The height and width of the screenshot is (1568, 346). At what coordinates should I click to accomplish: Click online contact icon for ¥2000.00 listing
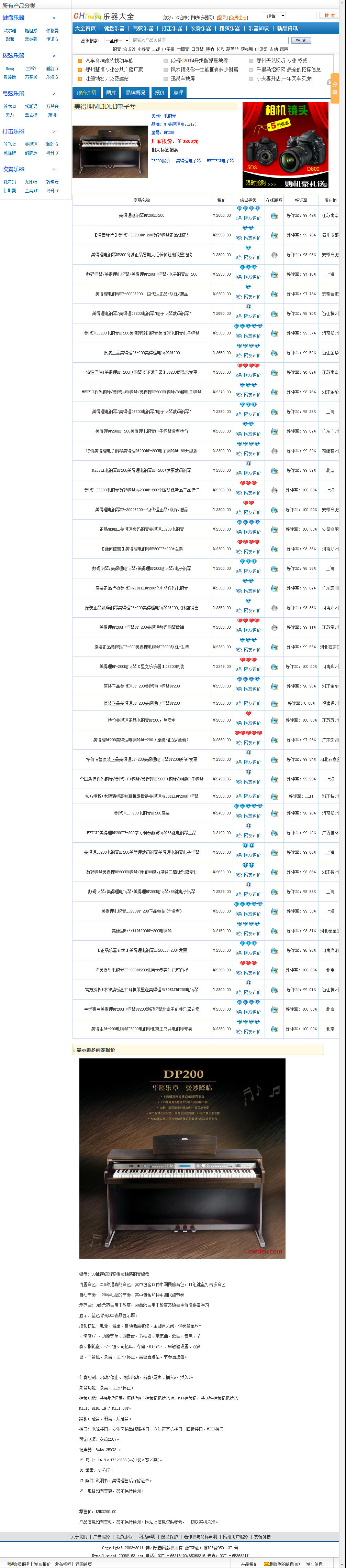tap(274, 215)
